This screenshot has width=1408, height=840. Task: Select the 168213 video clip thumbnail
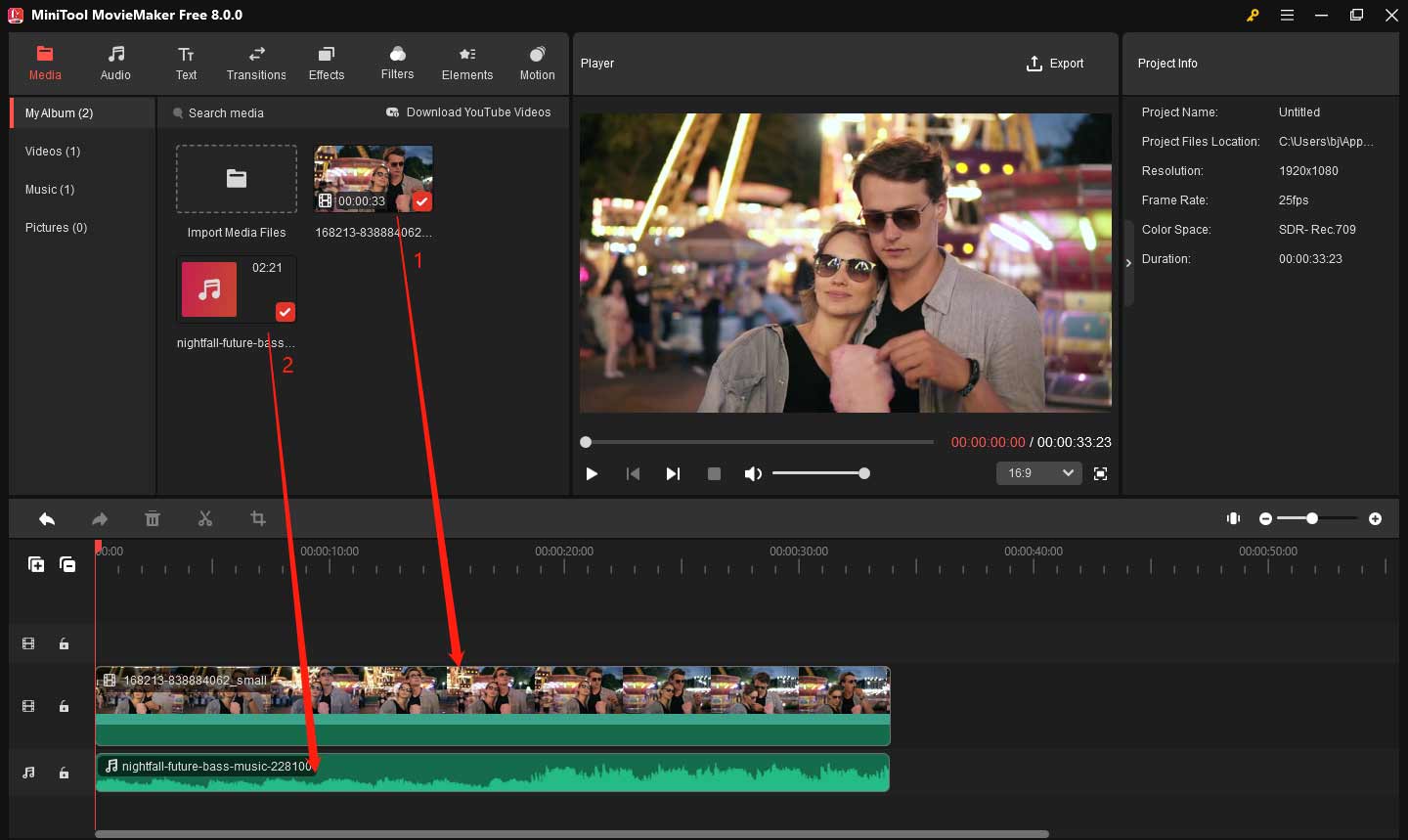pyautogui.click(x=373, y=179)
